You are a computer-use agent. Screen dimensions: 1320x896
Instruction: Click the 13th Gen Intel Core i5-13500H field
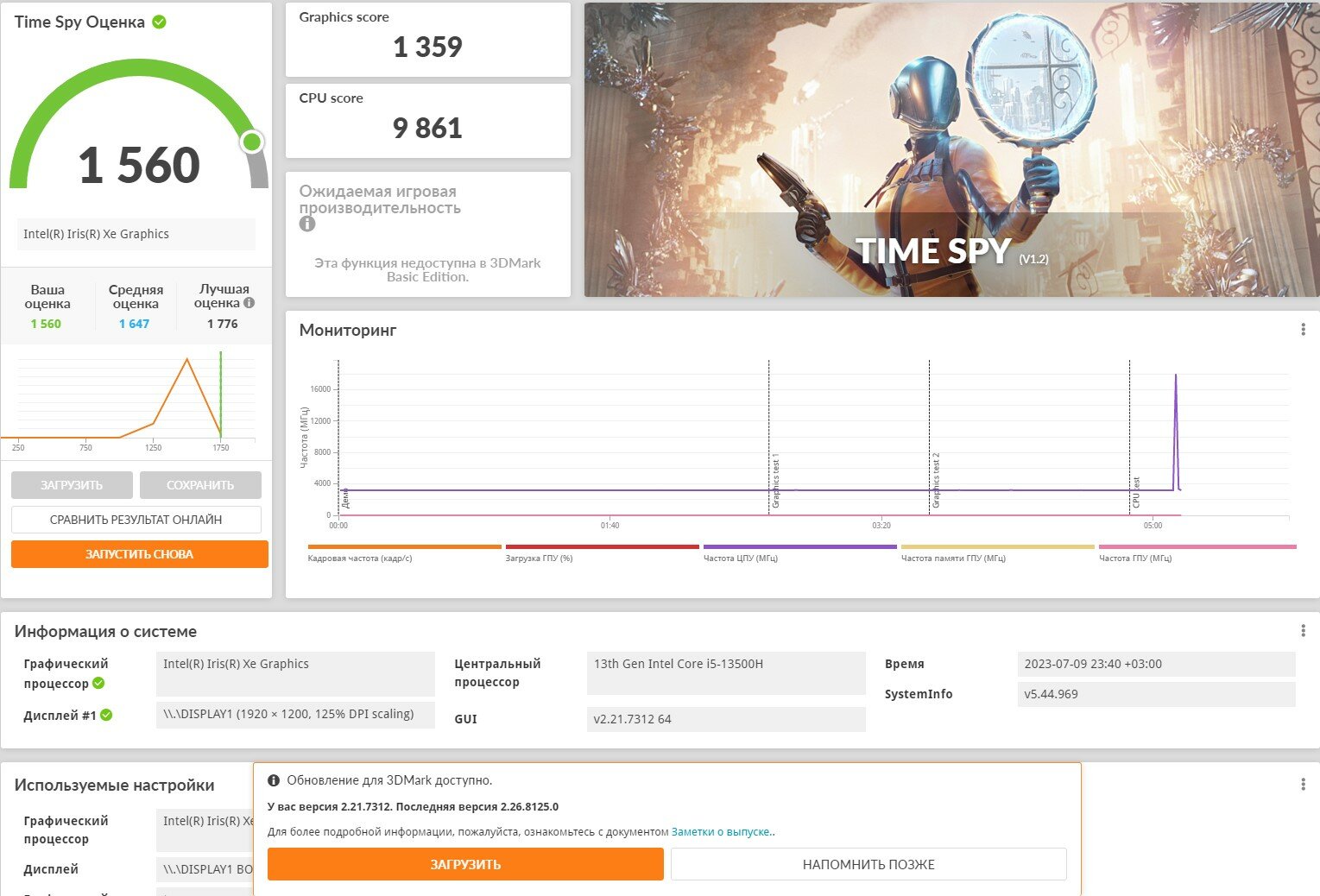[726, 673]
